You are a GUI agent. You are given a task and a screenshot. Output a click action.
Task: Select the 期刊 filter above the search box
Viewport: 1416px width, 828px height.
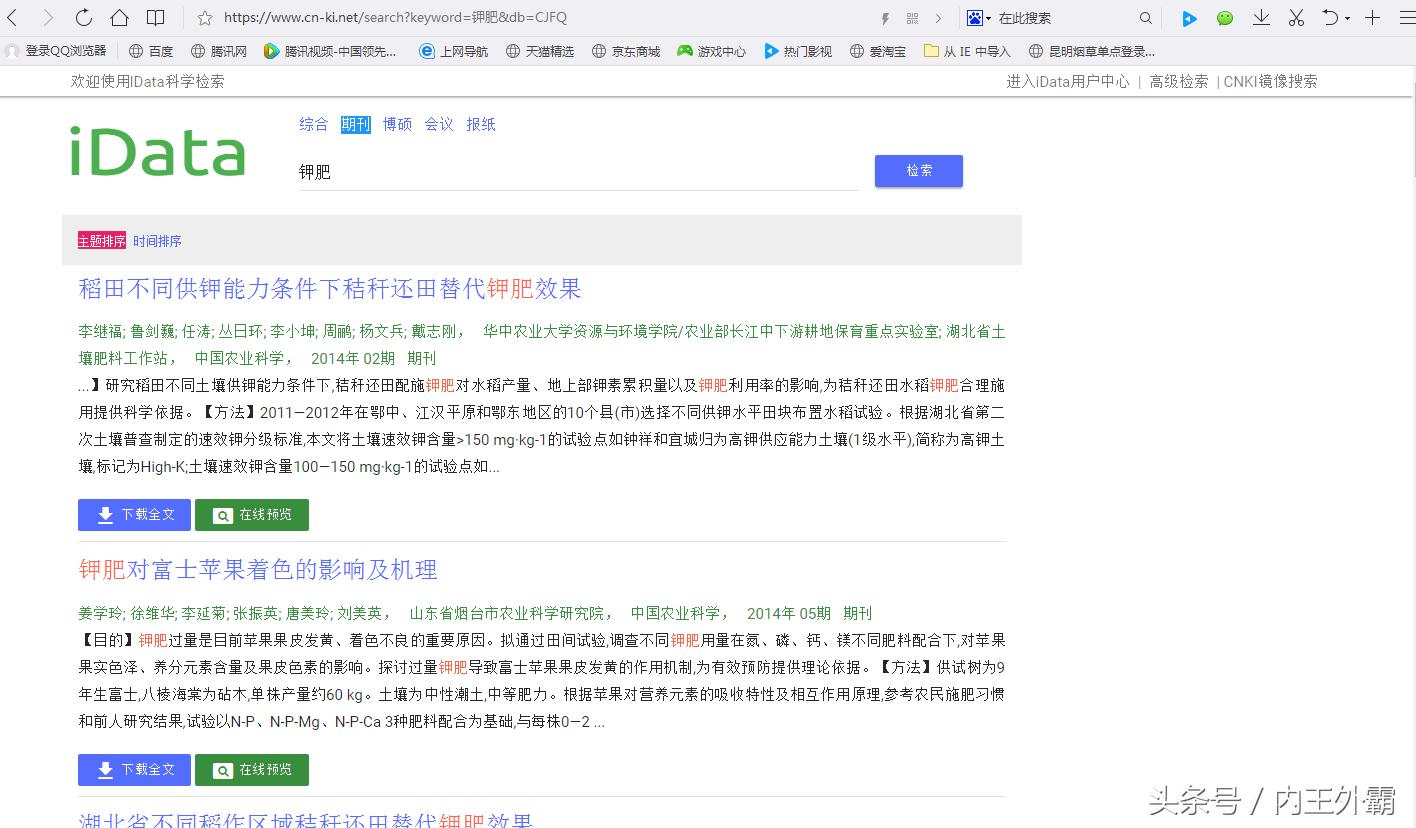tap(355, 123)
